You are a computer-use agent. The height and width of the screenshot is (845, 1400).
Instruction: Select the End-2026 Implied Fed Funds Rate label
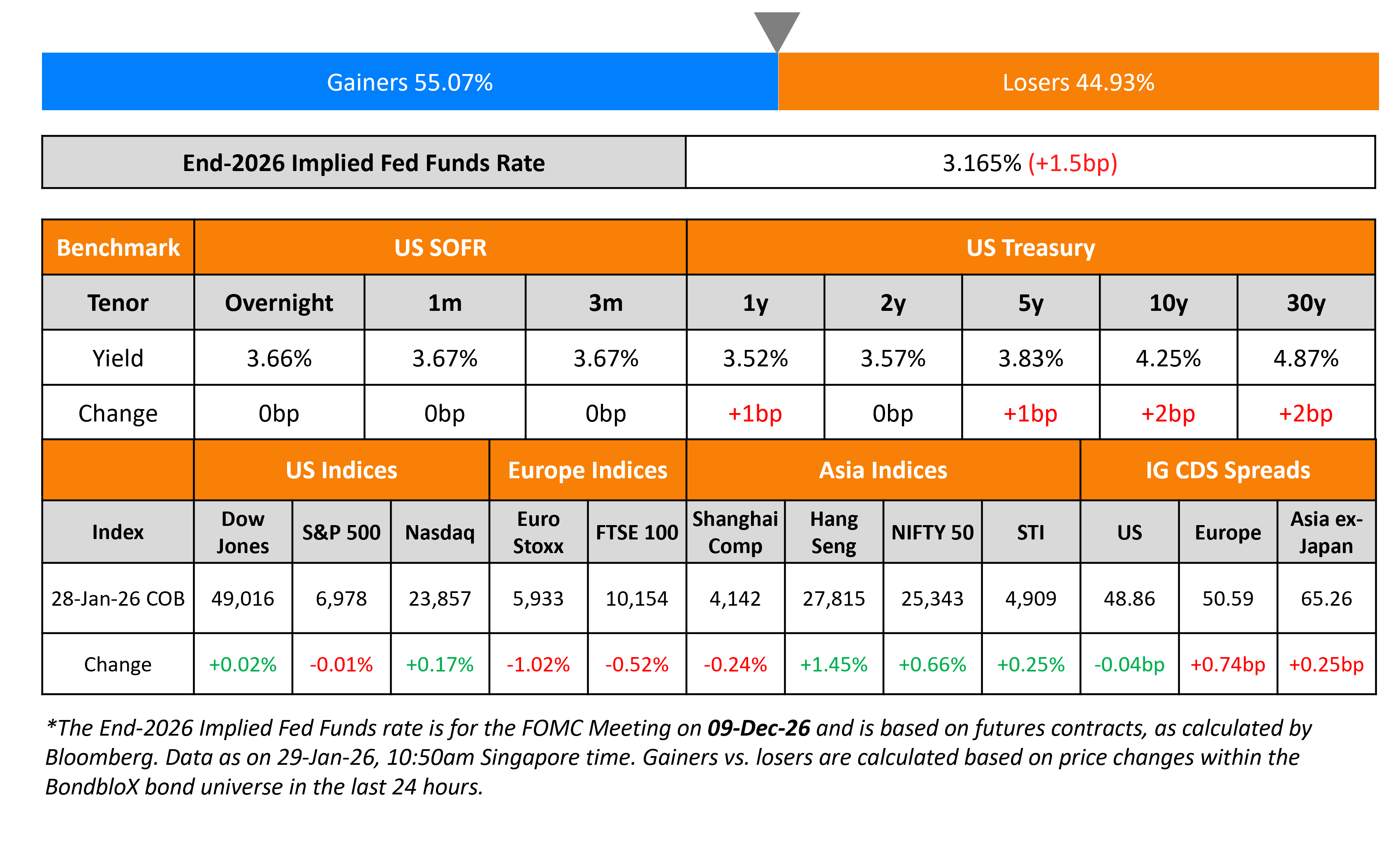364,163
